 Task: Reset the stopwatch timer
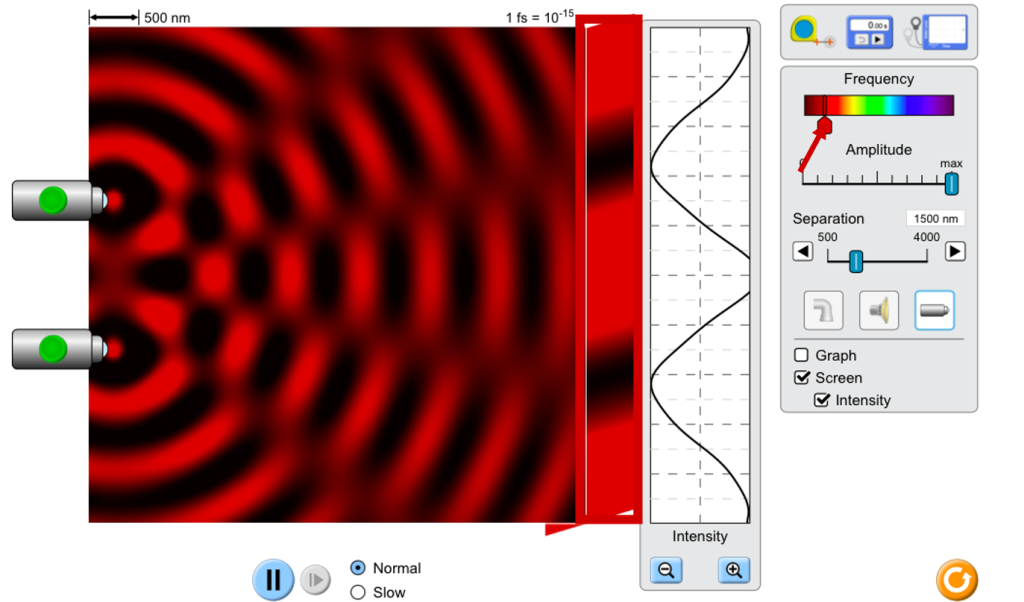(x=861, y=39)
